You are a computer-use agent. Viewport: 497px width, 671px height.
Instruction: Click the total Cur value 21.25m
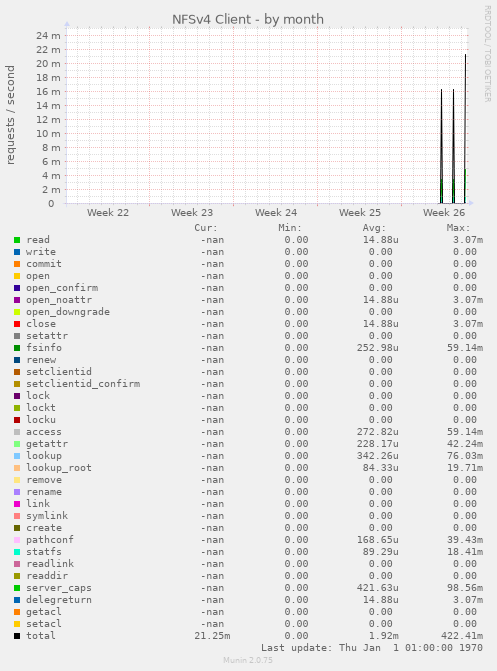click(212, 636)
